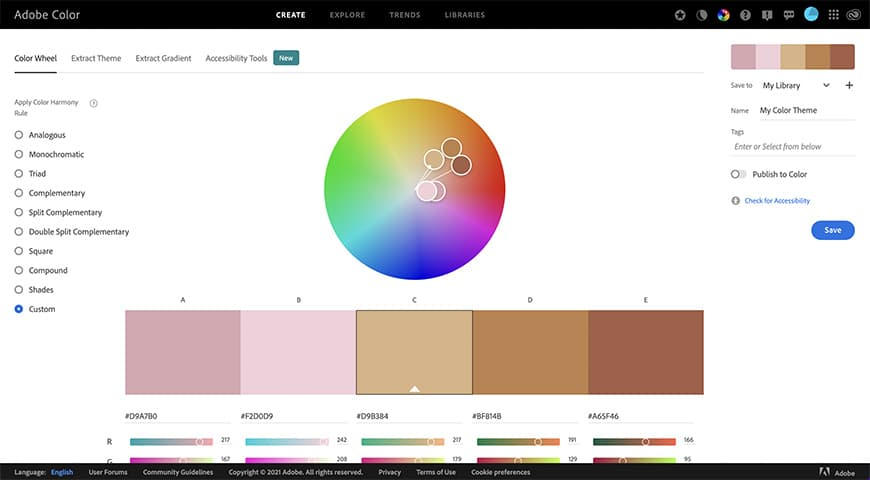The width and height of the screenshot is (870, 480).
Task: Select color swatch C tan
Action: click(x=414, y=352)
